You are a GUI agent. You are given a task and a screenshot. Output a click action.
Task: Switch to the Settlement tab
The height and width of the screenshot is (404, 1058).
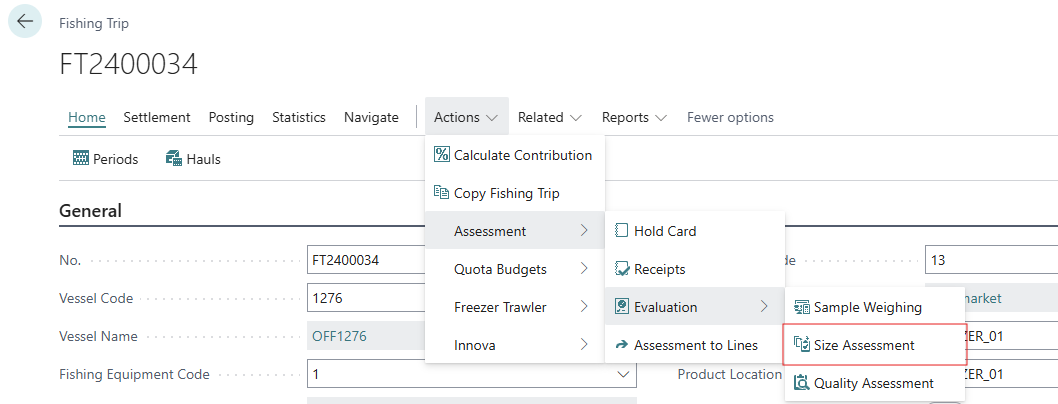pyautogui.click(x=157, y=117)
